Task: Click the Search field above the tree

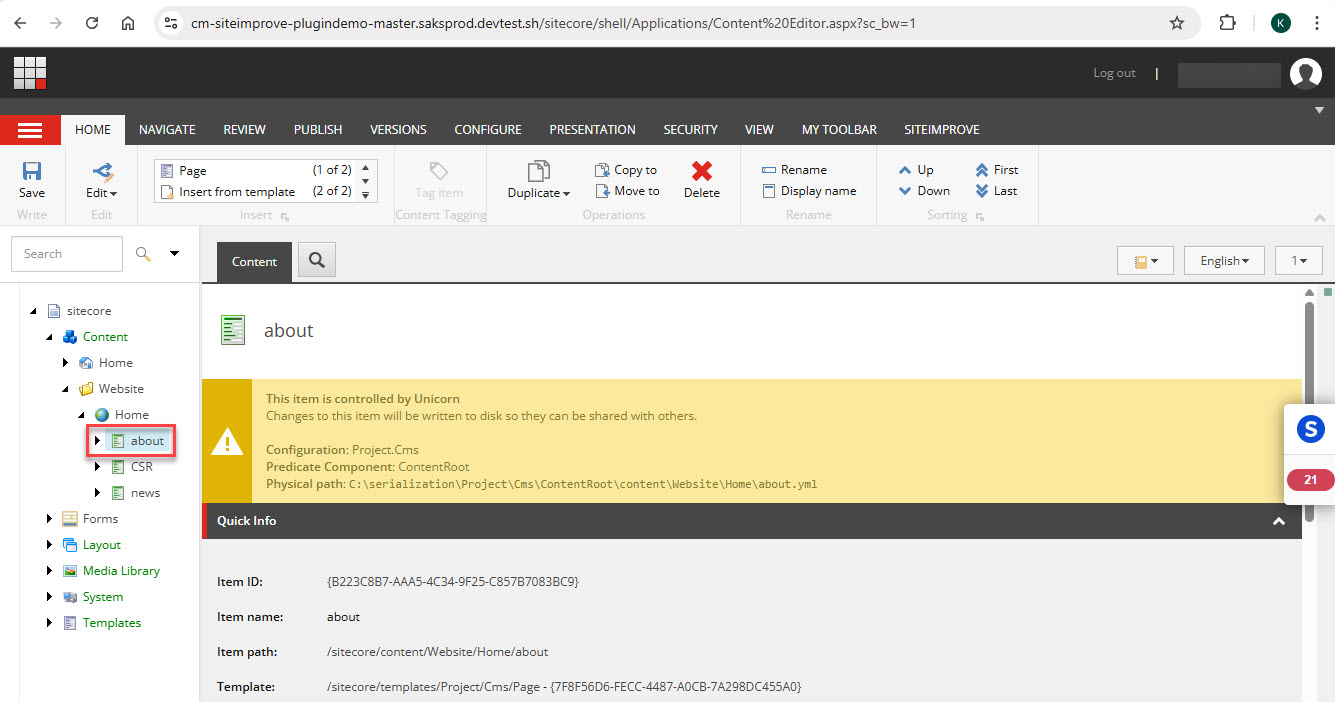Action: pos(66,253)
